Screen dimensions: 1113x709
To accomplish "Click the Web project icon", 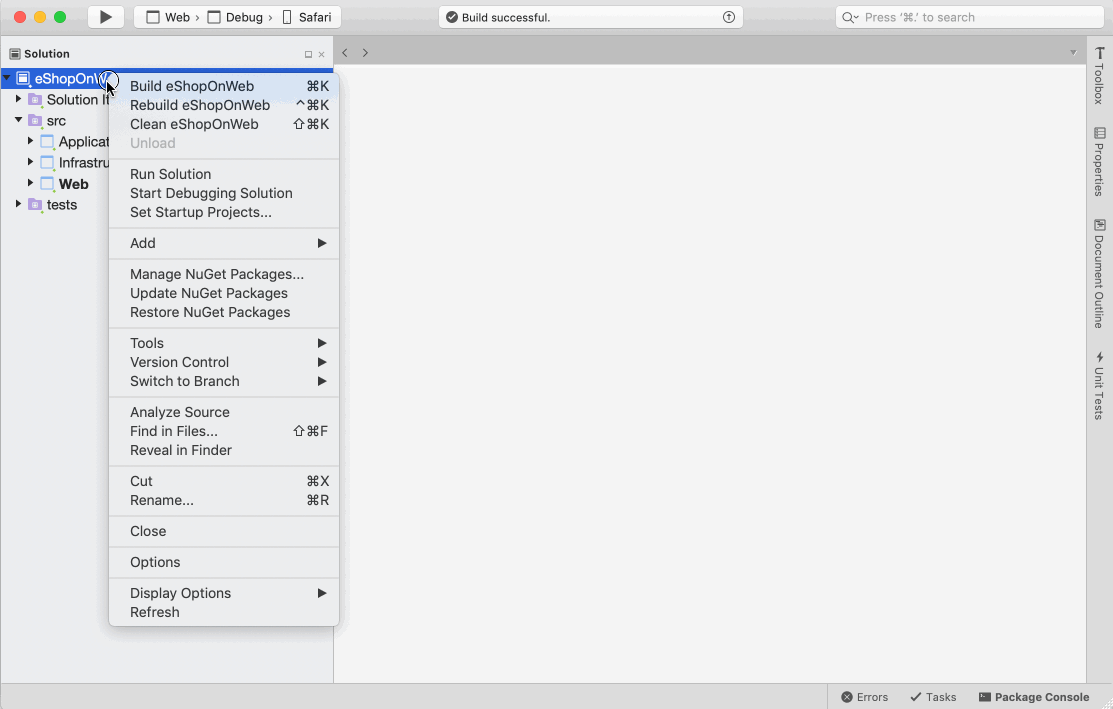I will 47,184.
